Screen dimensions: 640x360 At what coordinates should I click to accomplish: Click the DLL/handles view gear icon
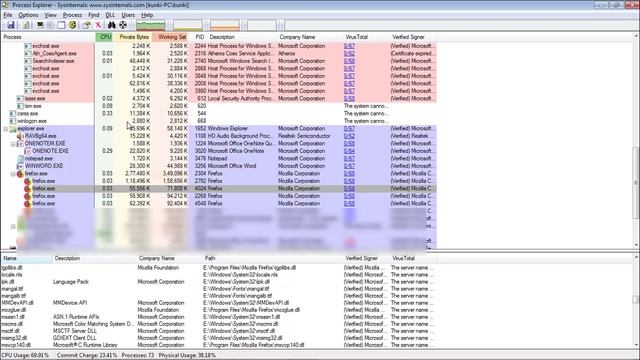(73, 25)
